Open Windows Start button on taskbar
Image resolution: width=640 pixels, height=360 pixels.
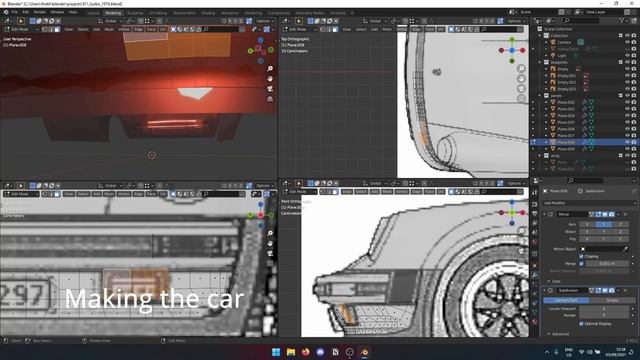coord(276,352)
